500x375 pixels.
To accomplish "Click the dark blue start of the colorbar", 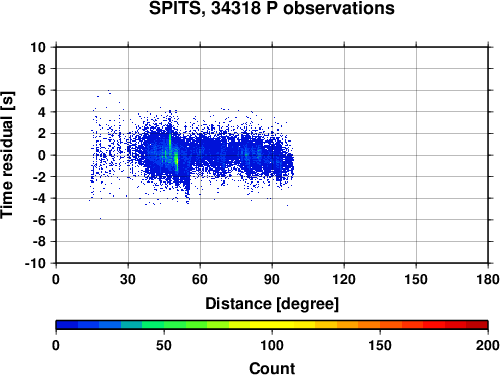I will pyautogui.click(x=67, y=325).
